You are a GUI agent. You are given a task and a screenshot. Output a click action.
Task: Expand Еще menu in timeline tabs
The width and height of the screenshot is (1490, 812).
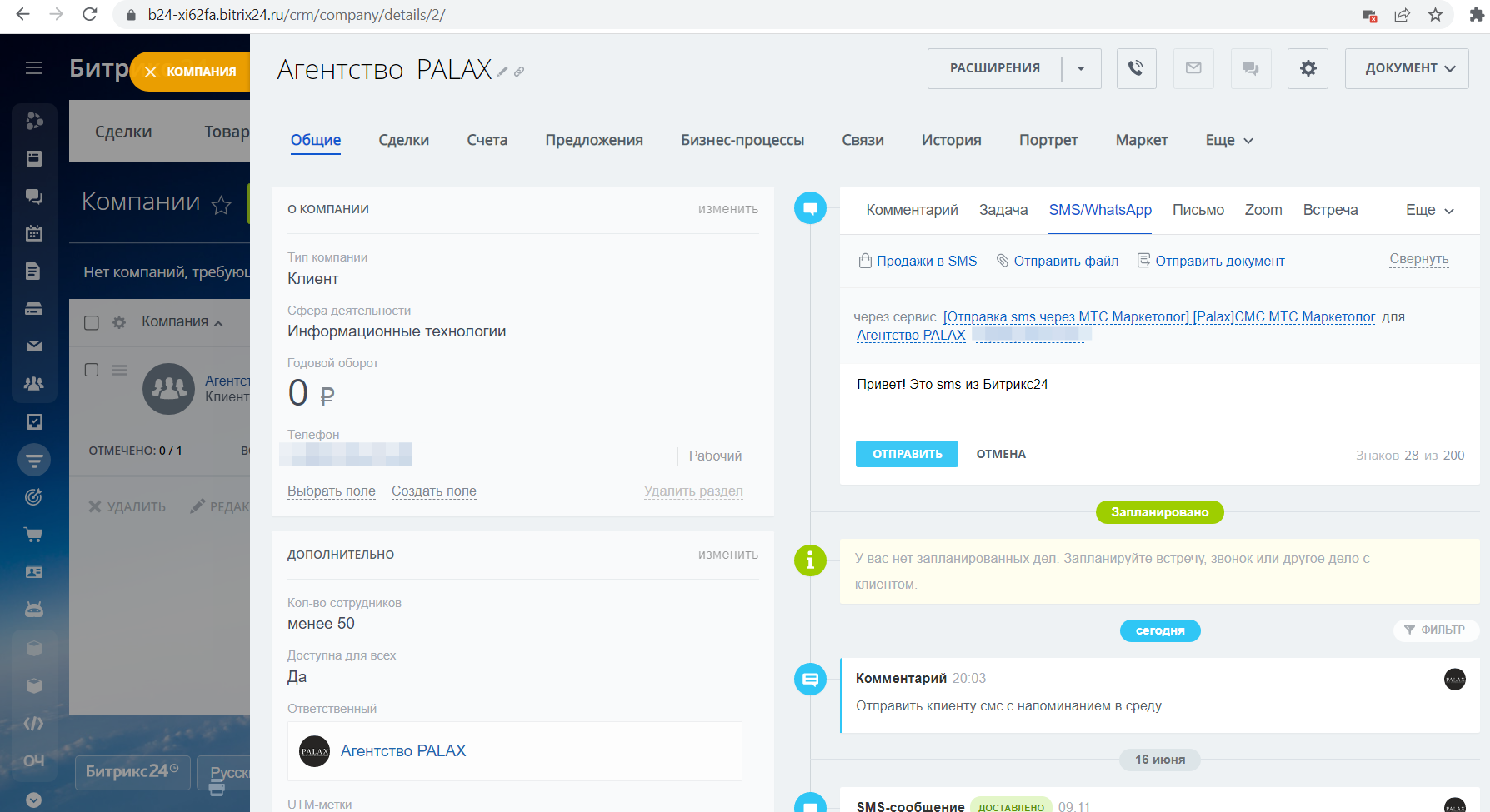(1429, 210)
